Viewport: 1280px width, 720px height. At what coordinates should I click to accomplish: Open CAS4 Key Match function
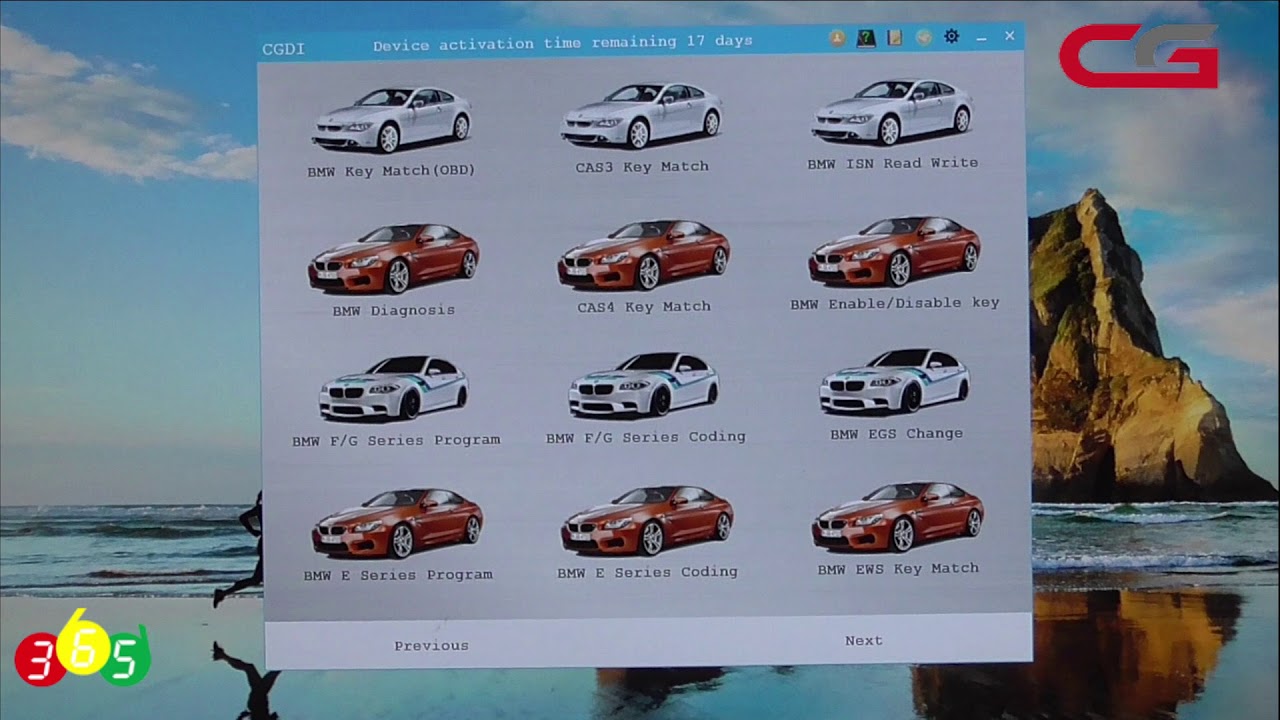pos(643,267)
